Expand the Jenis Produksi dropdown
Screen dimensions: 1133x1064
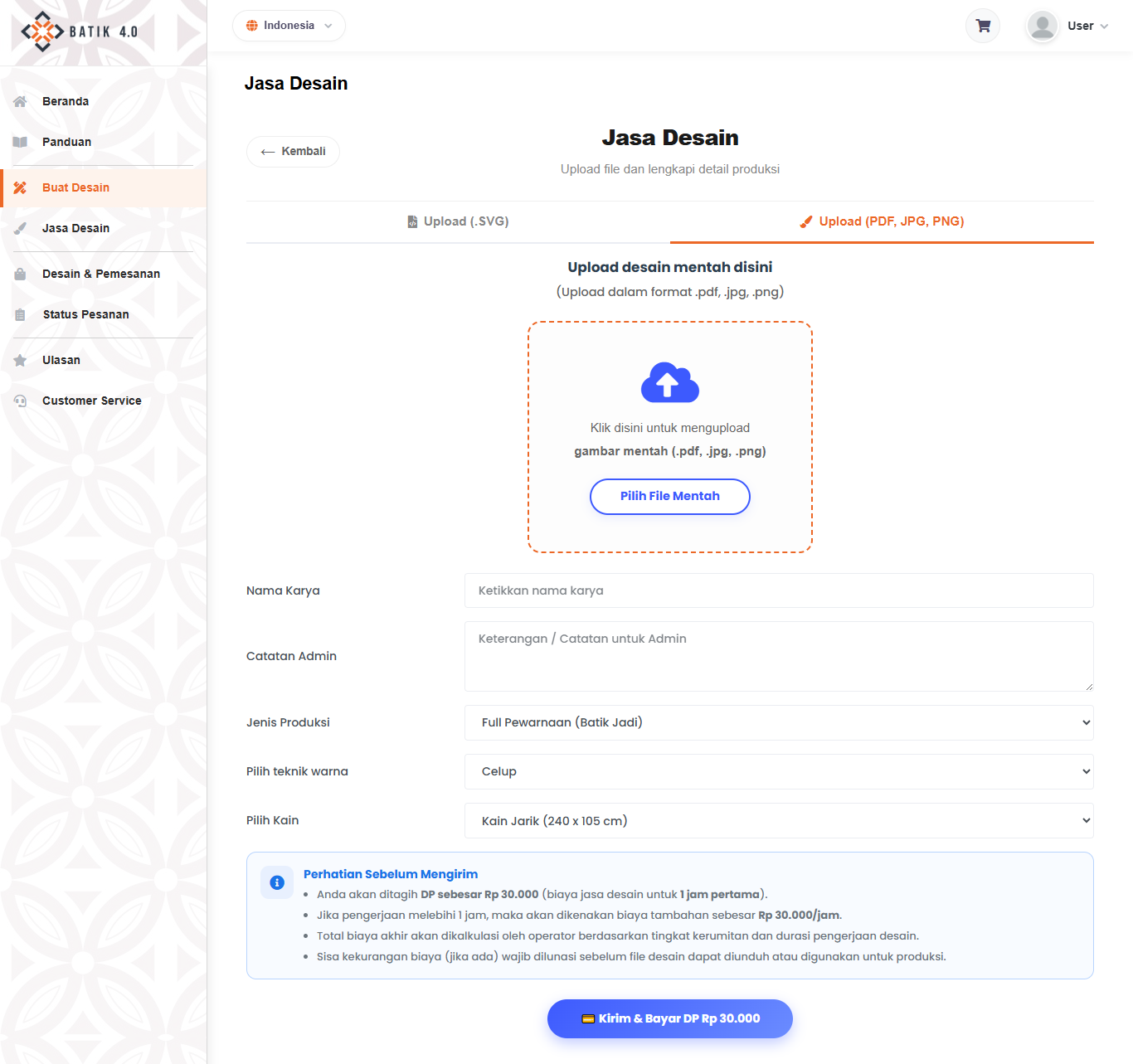pyautogui.click(x=779, y=722)
